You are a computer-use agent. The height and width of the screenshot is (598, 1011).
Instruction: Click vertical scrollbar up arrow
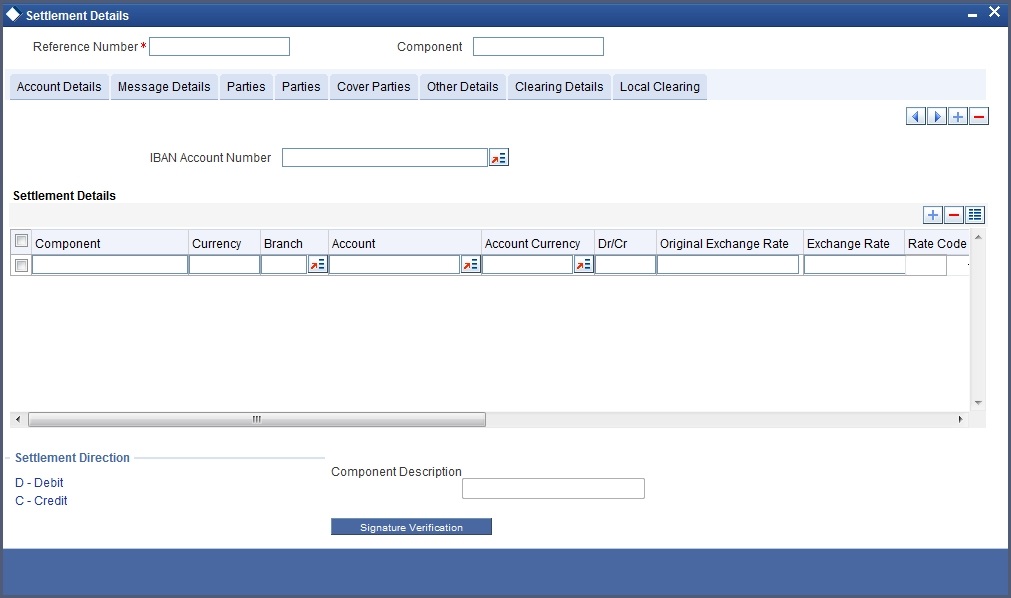[977, 237]
